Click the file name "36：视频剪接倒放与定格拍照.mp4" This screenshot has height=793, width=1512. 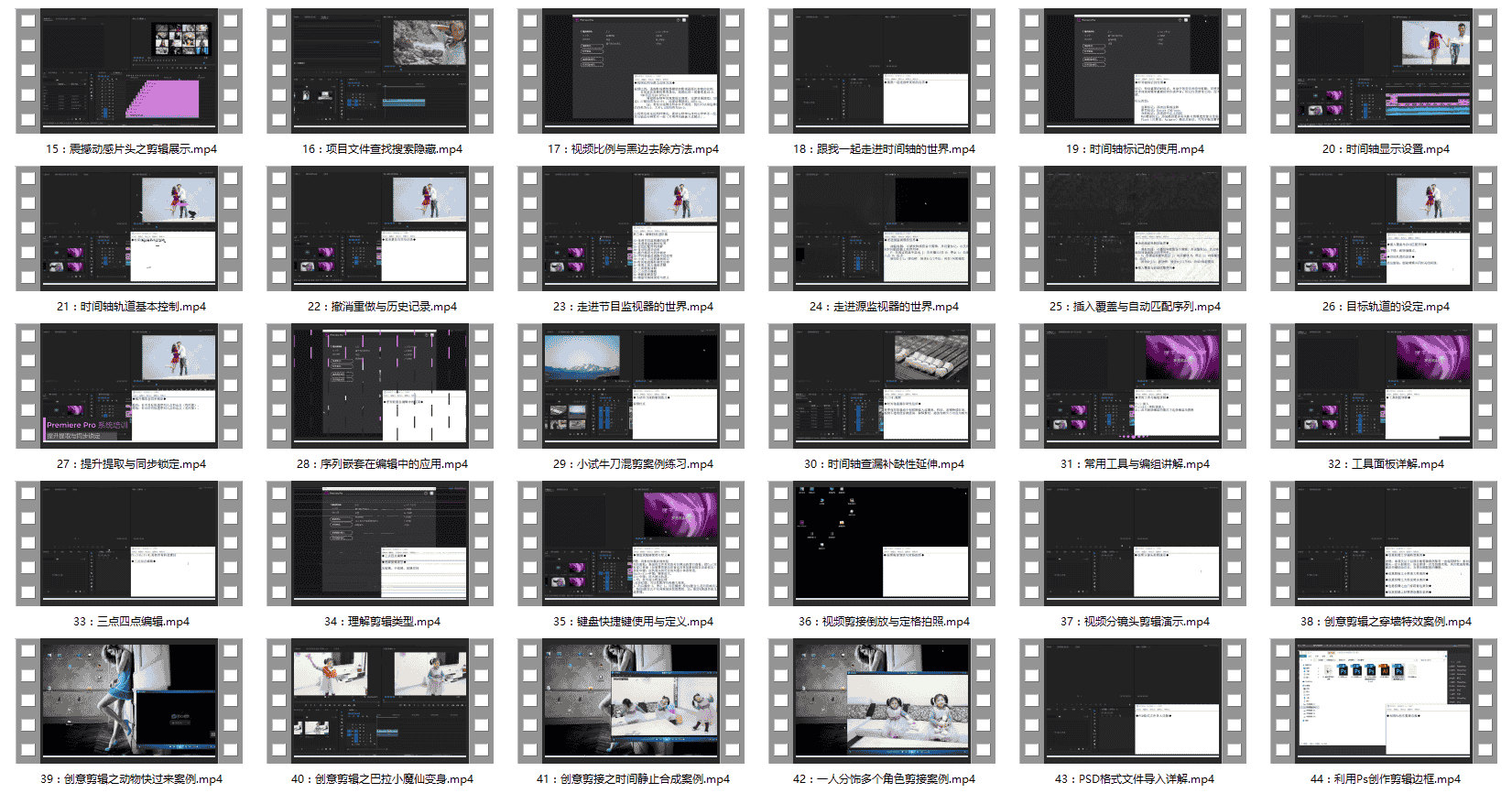pos(884,622)
